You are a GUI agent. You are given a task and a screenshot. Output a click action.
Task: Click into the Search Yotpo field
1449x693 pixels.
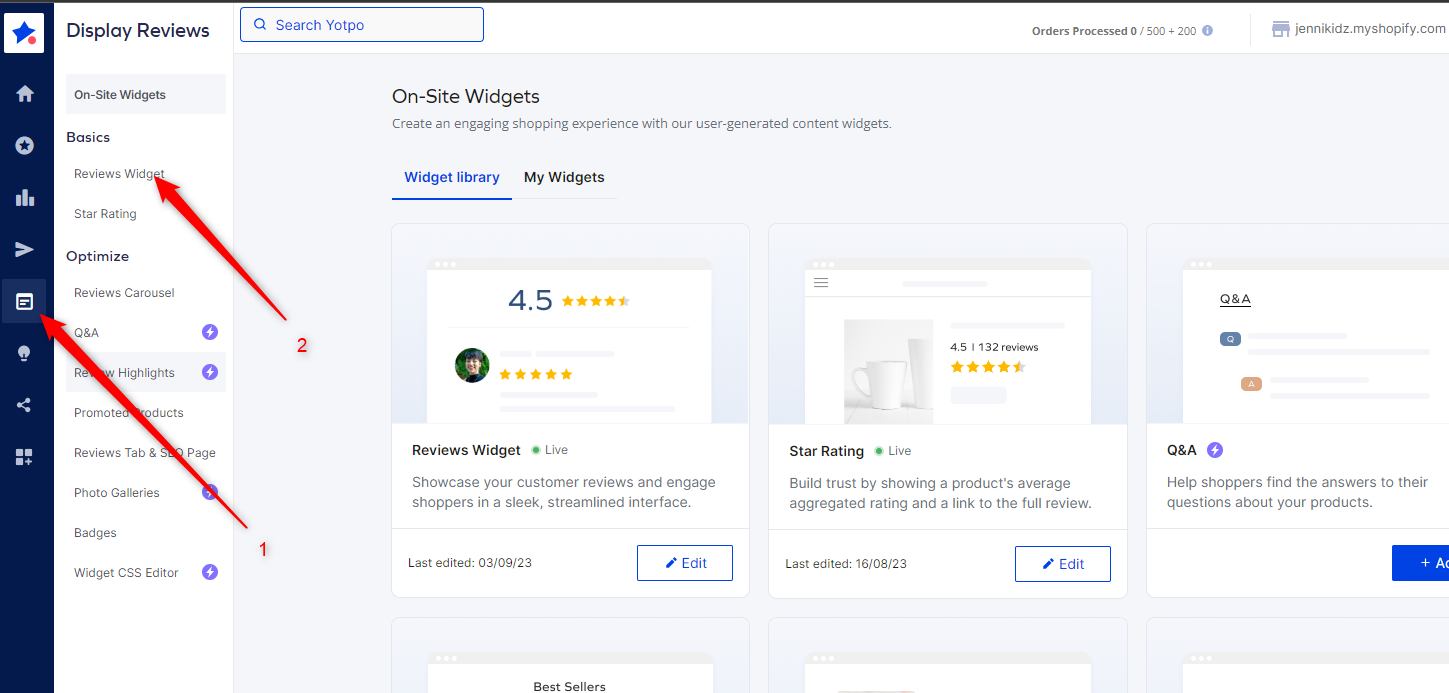click(x=362, y=25)
